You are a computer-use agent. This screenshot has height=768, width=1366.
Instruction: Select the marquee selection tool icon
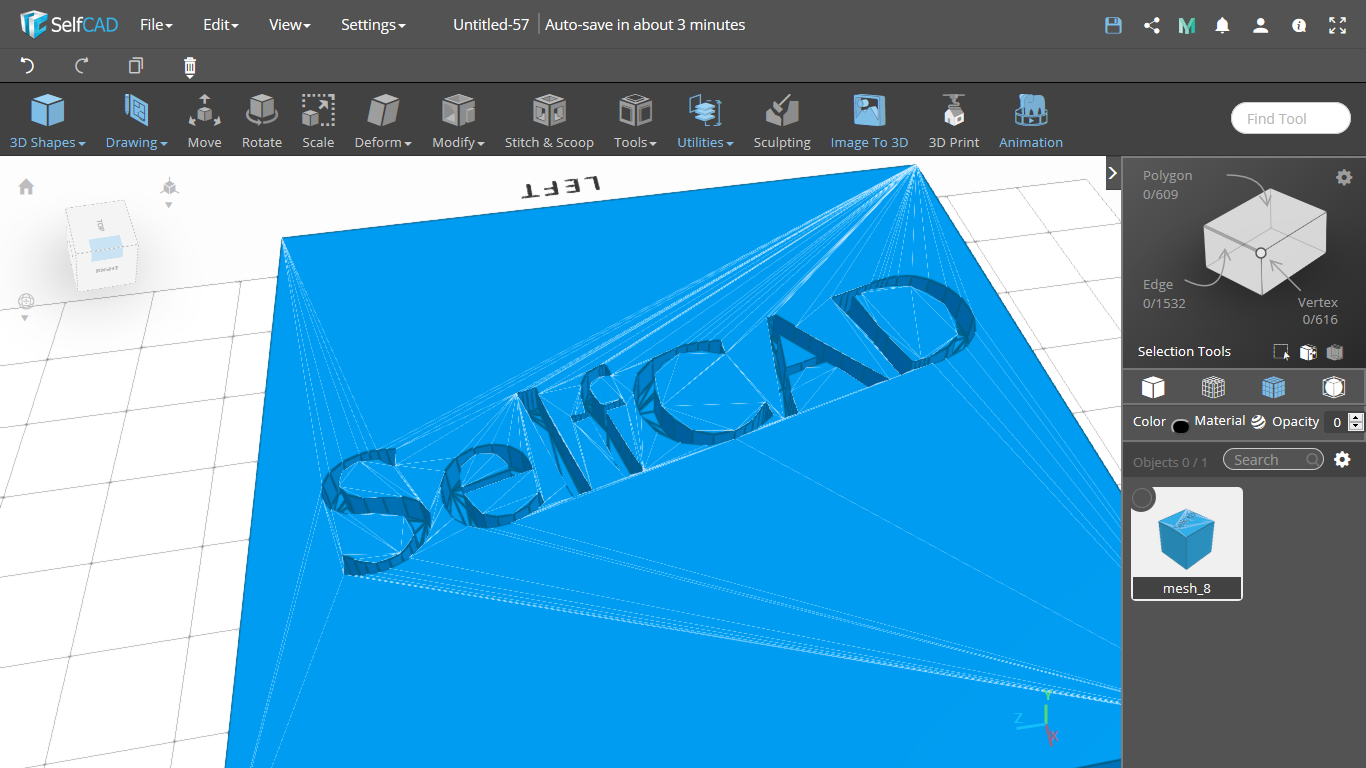point(1281,352)
